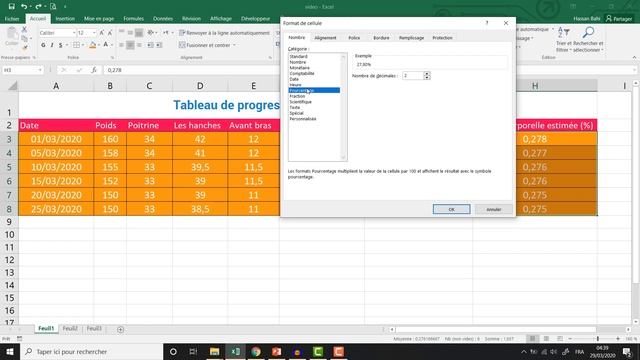The image size is (640, 360).
Task: Click the formula bar showing 0,278
Action: click(192, 70)
